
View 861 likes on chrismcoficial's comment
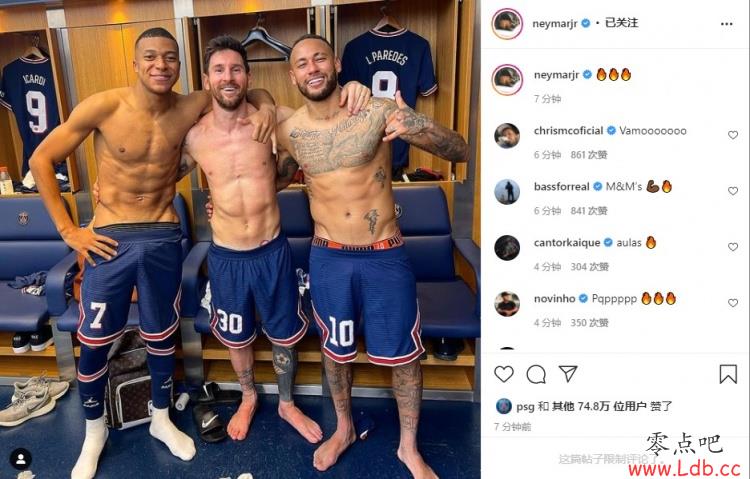(x=589, y=155)
